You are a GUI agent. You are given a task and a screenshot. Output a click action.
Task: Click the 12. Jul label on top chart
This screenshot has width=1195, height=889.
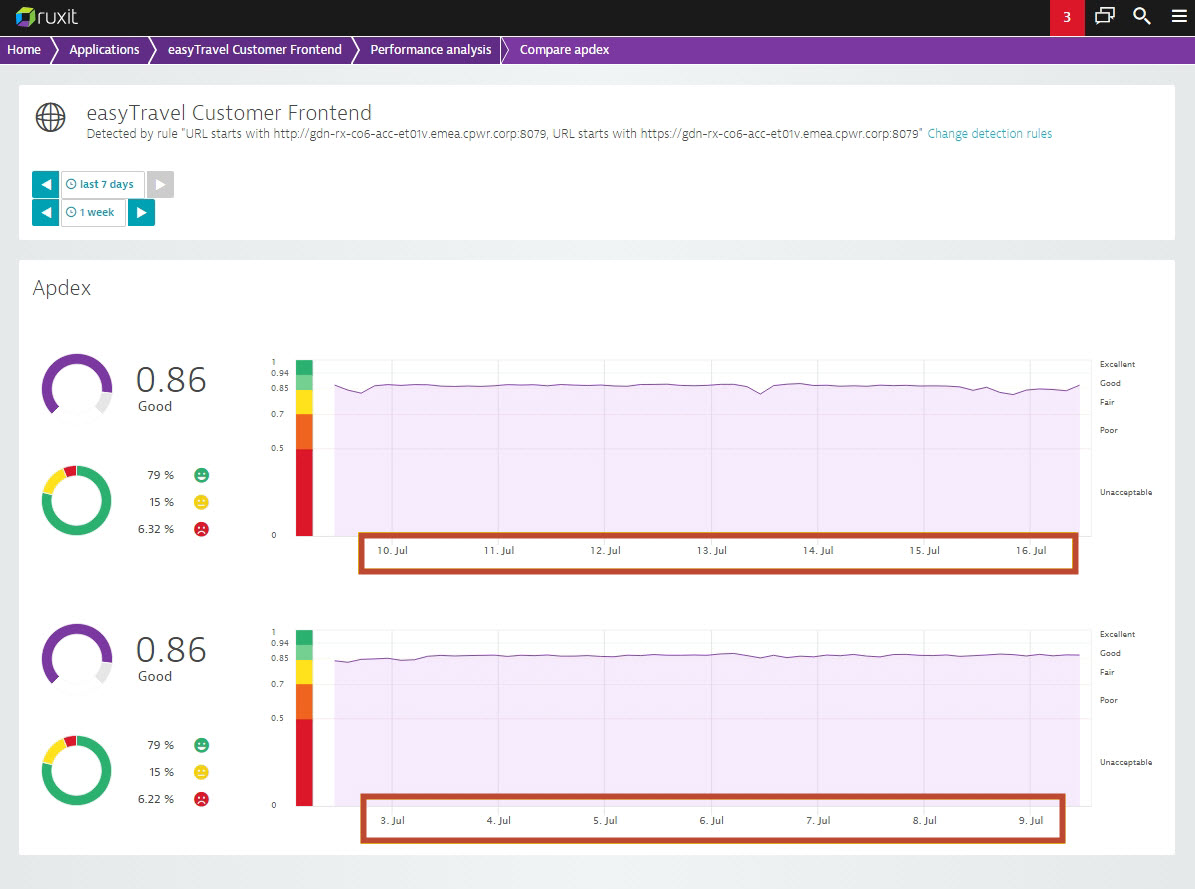(x=605, y=550)
